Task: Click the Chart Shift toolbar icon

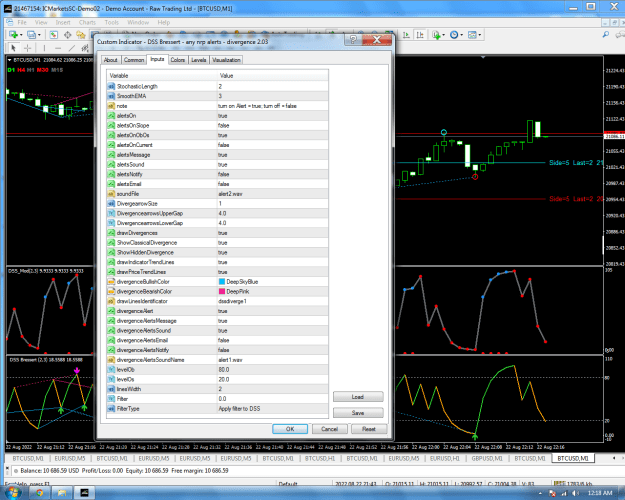Action: click(x=420, y=35)
